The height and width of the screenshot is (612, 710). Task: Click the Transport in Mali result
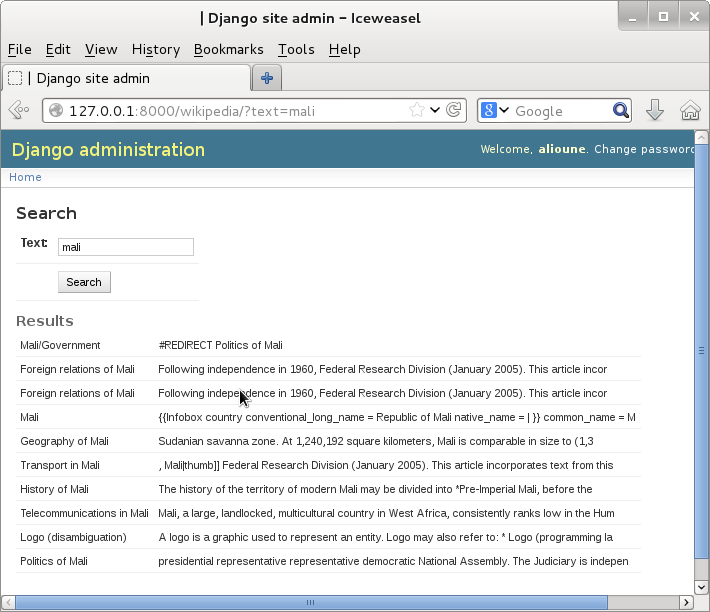60,465
